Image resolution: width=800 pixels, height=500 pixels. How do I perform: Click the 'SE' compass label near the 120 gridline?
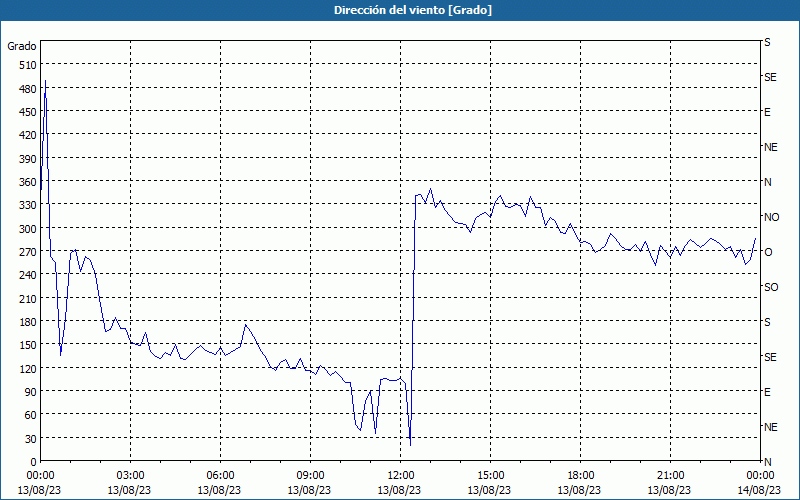(x=770, y=357)
